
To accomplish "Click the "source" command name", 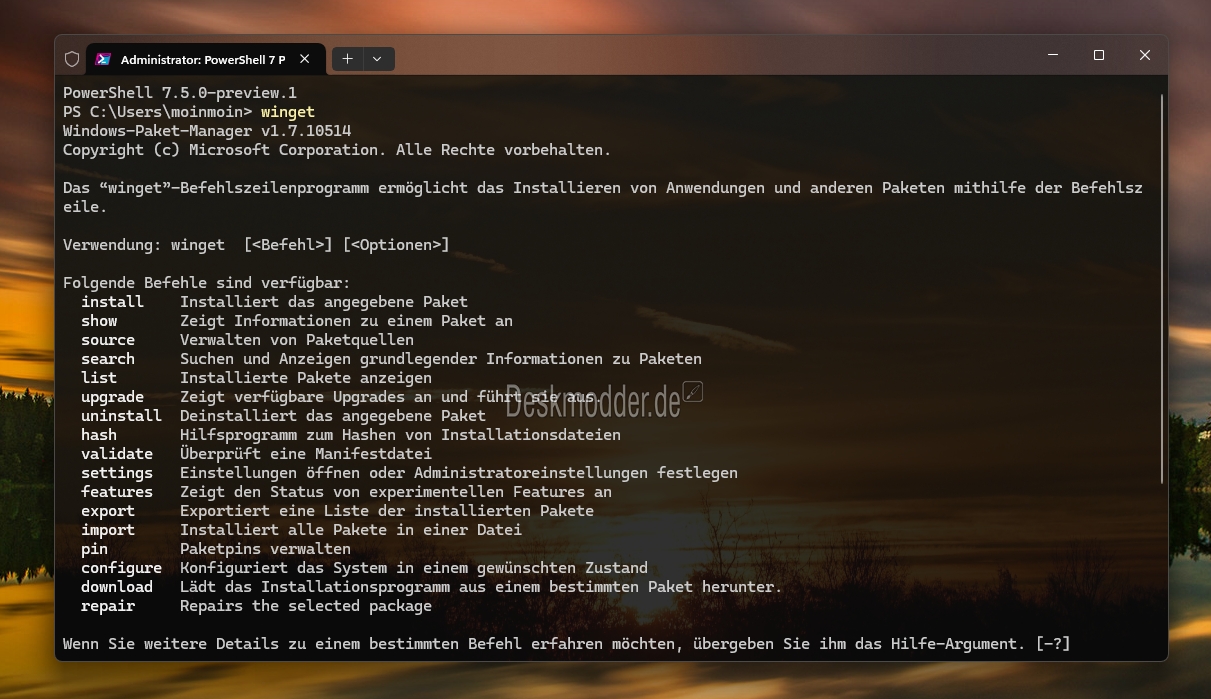I will coord(108,340).
